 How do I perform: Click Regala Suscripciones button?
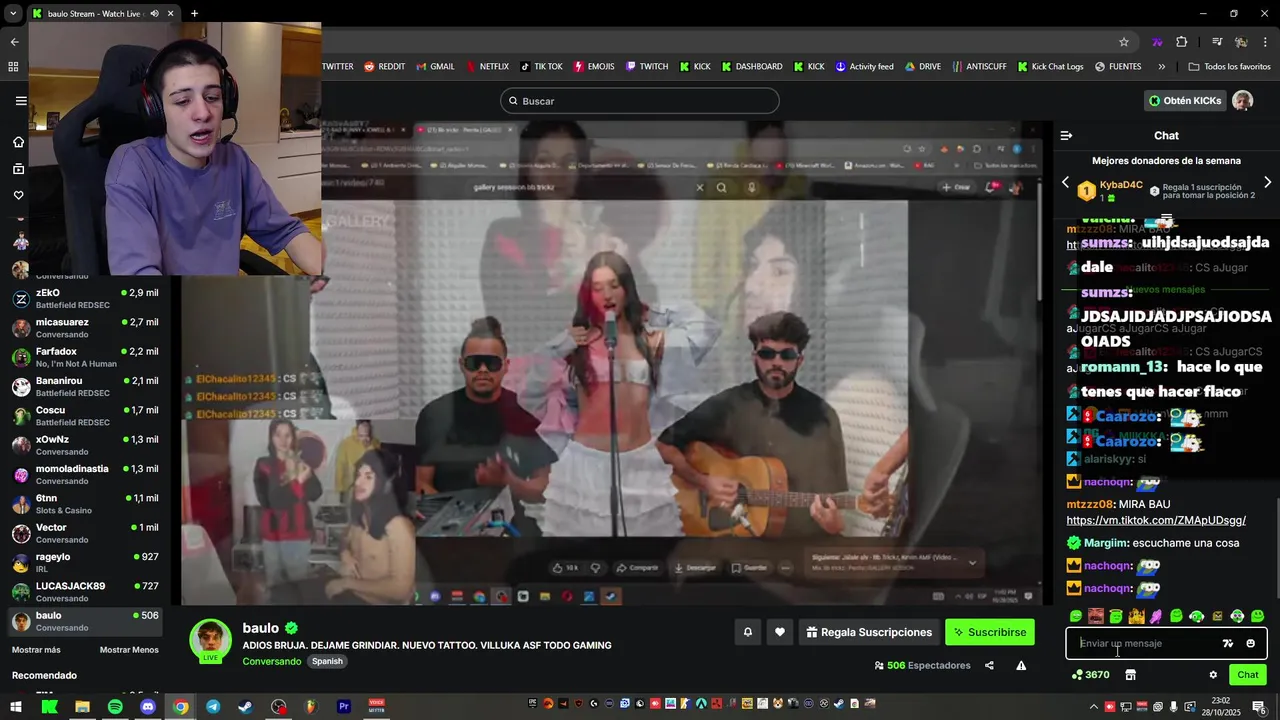point(869,632)
